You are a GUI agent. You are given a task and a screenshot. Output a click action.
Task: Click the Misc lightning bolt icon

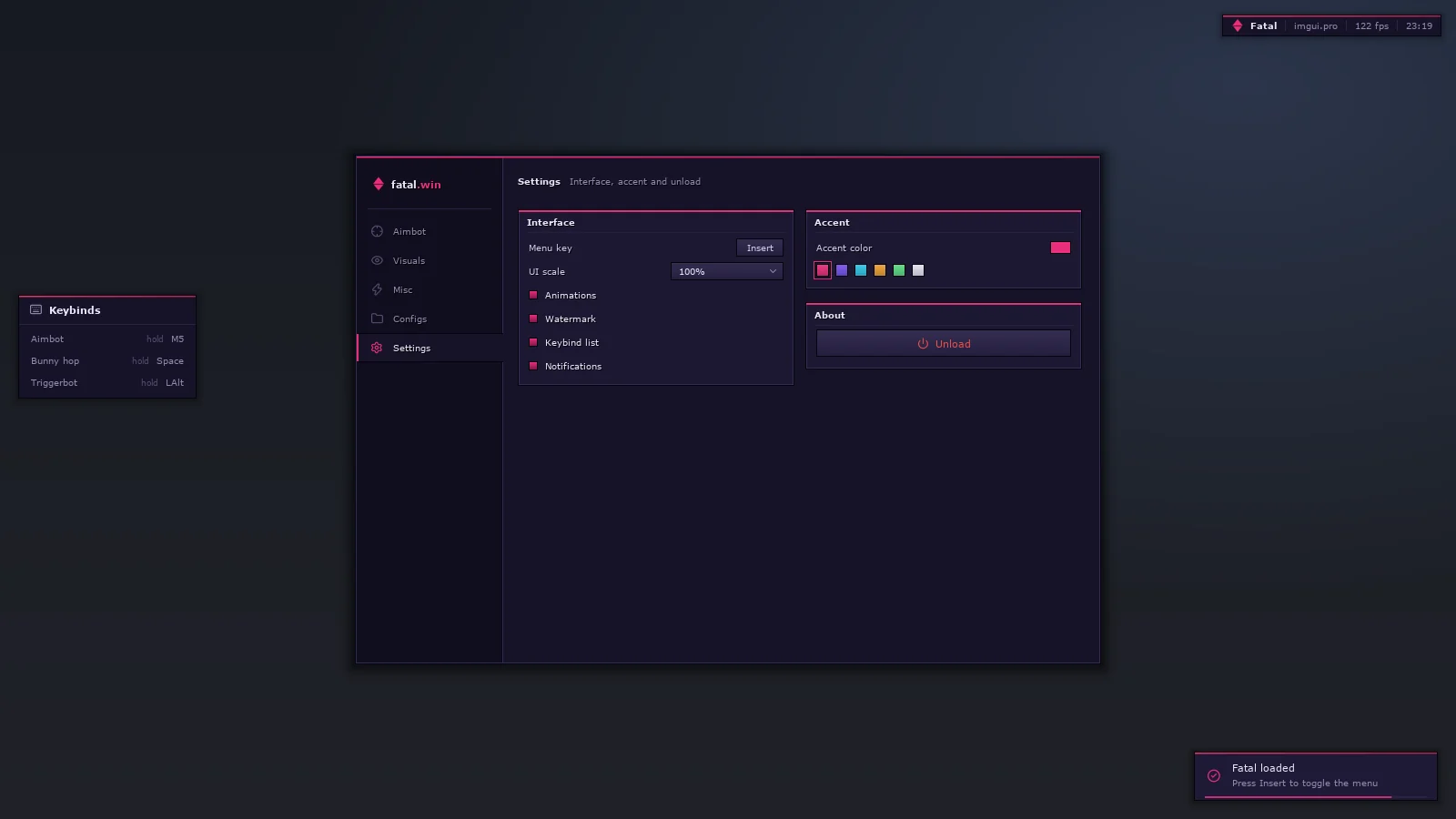click(377, 289)
